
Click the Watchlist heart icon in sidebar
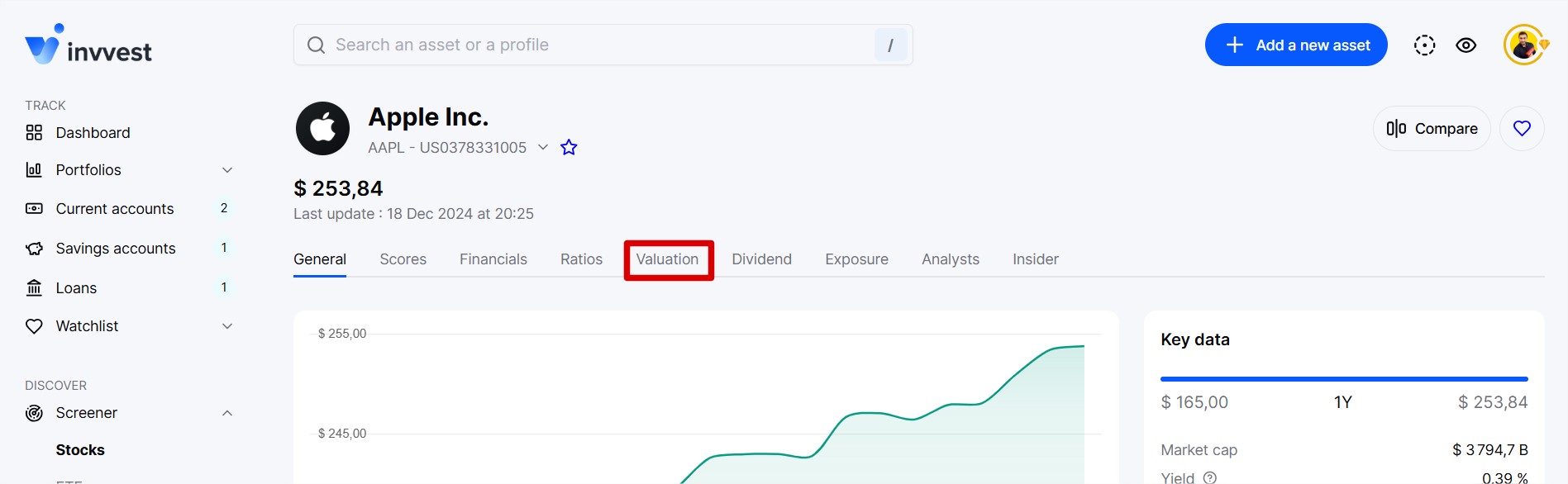pos(34,326)
